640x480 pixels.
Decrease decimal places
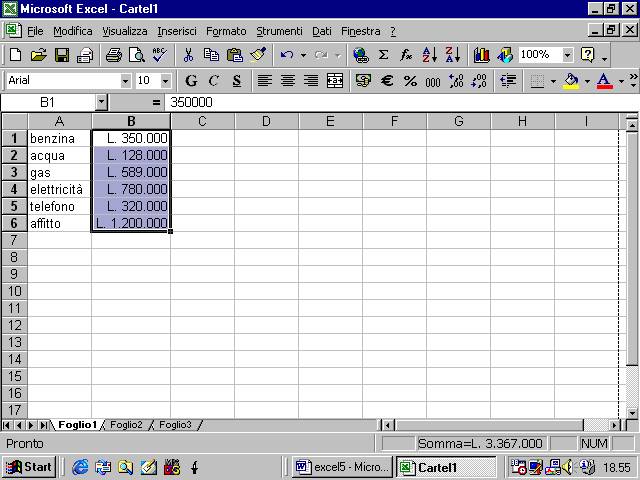point(479,80)
